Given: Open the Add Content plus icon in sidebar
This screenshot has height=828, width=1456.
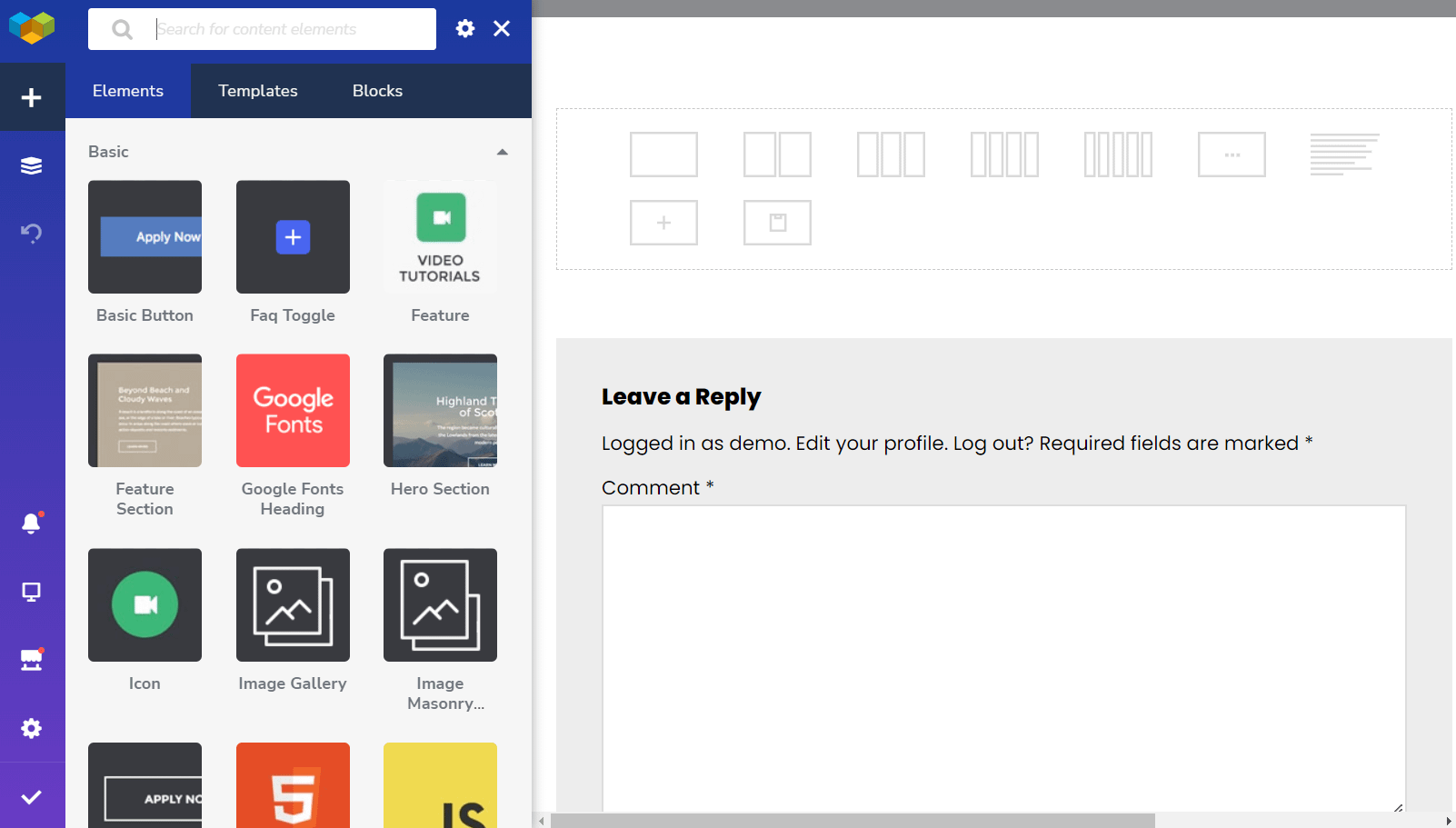Looking at the screenshot, I should tap(32, 97).
